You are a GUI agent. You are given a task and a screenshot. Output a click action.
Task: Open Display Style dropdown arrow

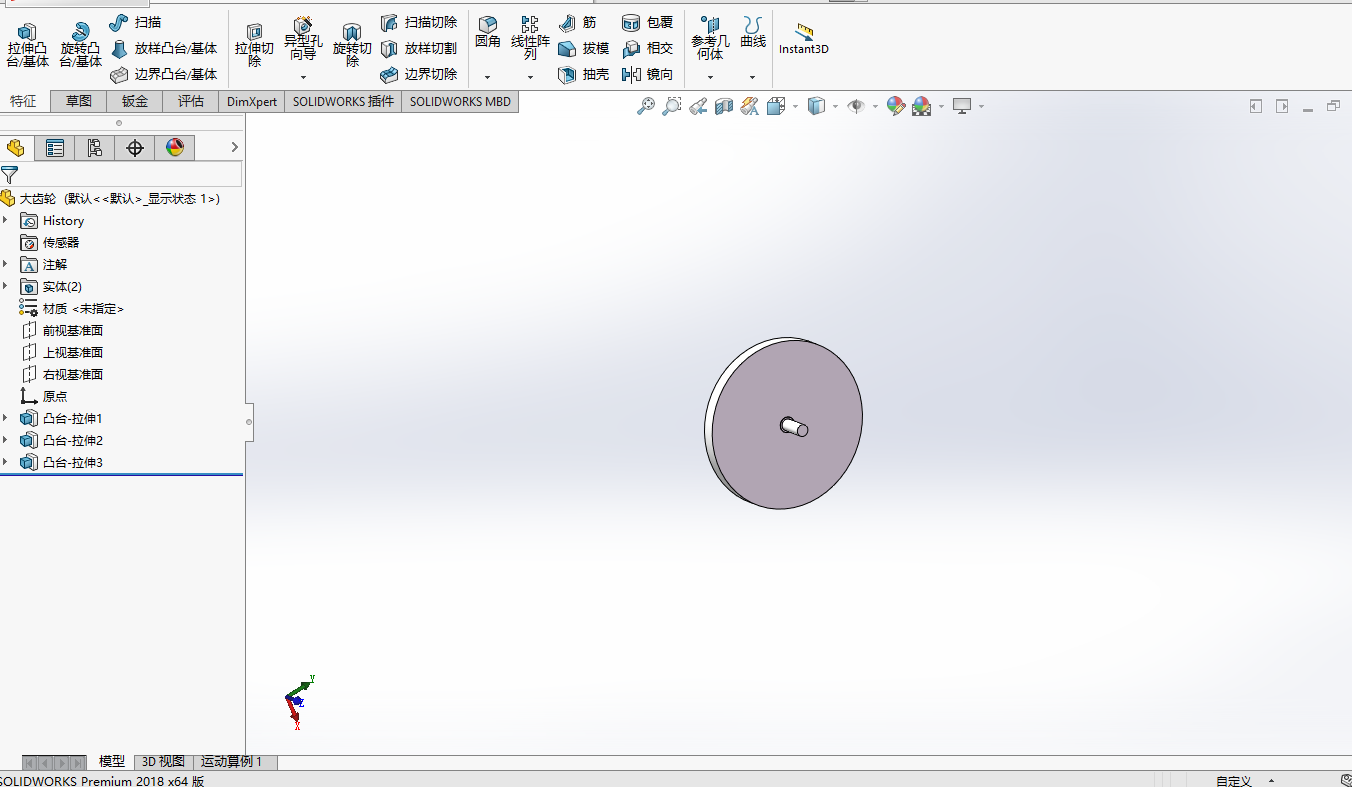point(835,106)
